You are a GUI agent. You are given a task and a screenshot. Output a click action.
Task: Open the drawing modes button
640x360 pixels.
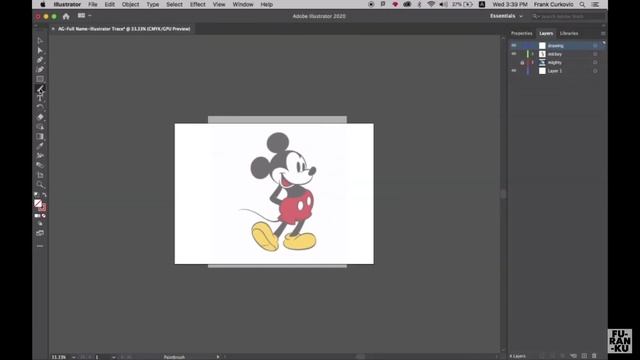tap(40, 224)
